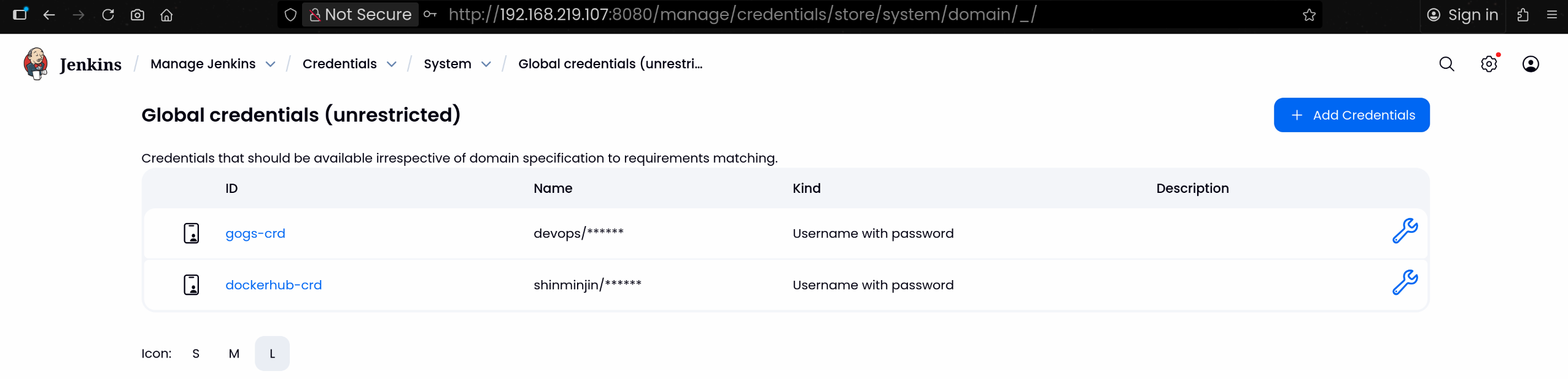Expand the Credentials breadcrumb chevron
Screen dimensions: 1568x379
pos(392,64)
